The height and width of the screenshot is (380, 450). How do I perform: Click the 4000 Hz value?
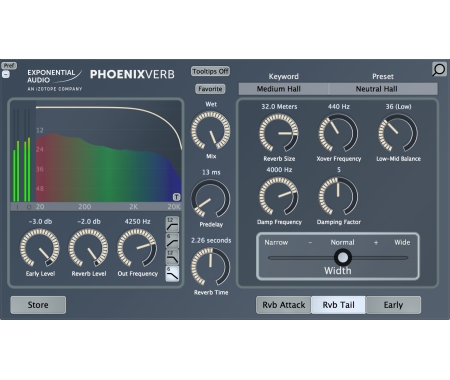click(x=279, y=170)
